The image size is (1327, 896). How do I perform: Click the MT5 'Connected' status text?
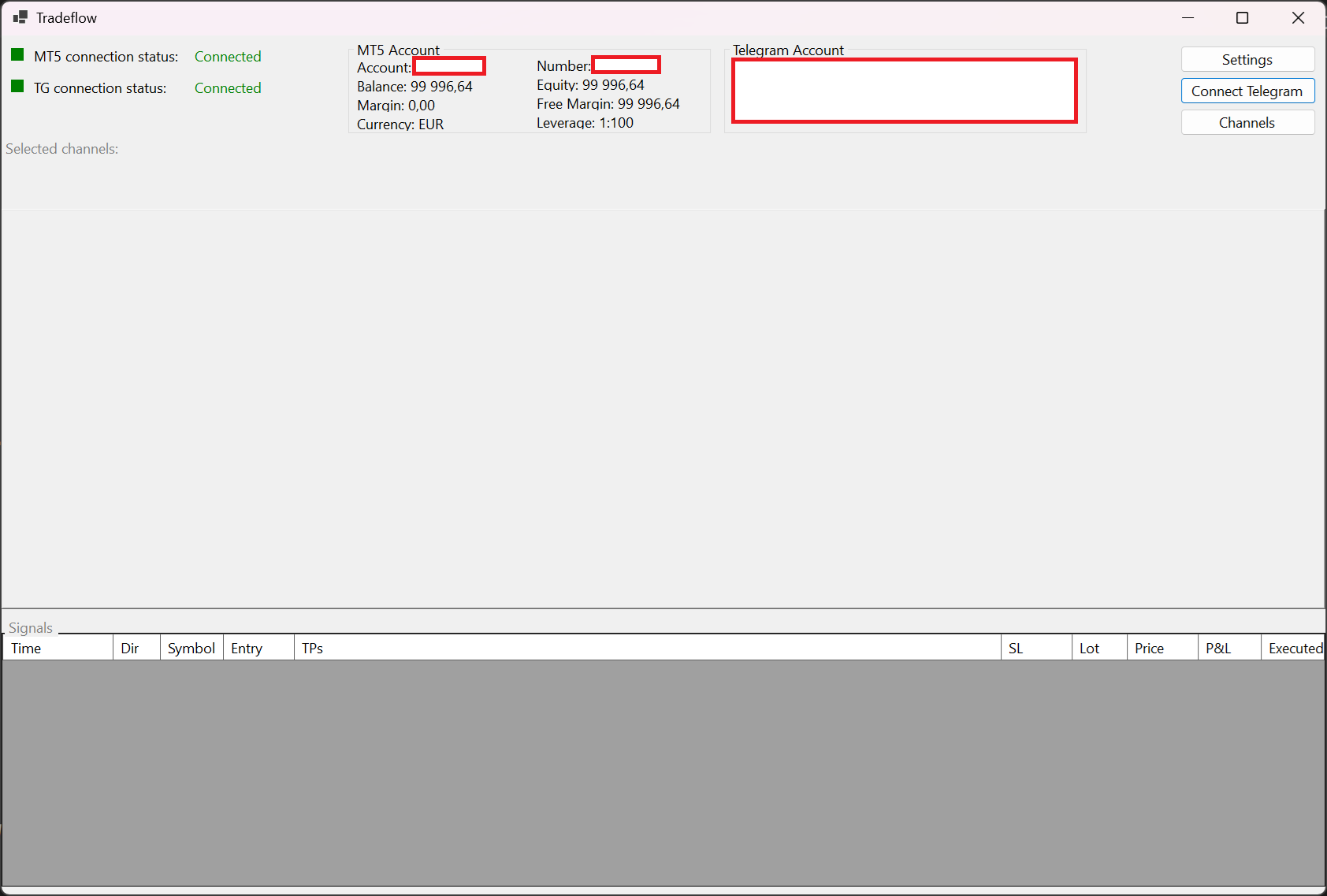click(228, 57)
